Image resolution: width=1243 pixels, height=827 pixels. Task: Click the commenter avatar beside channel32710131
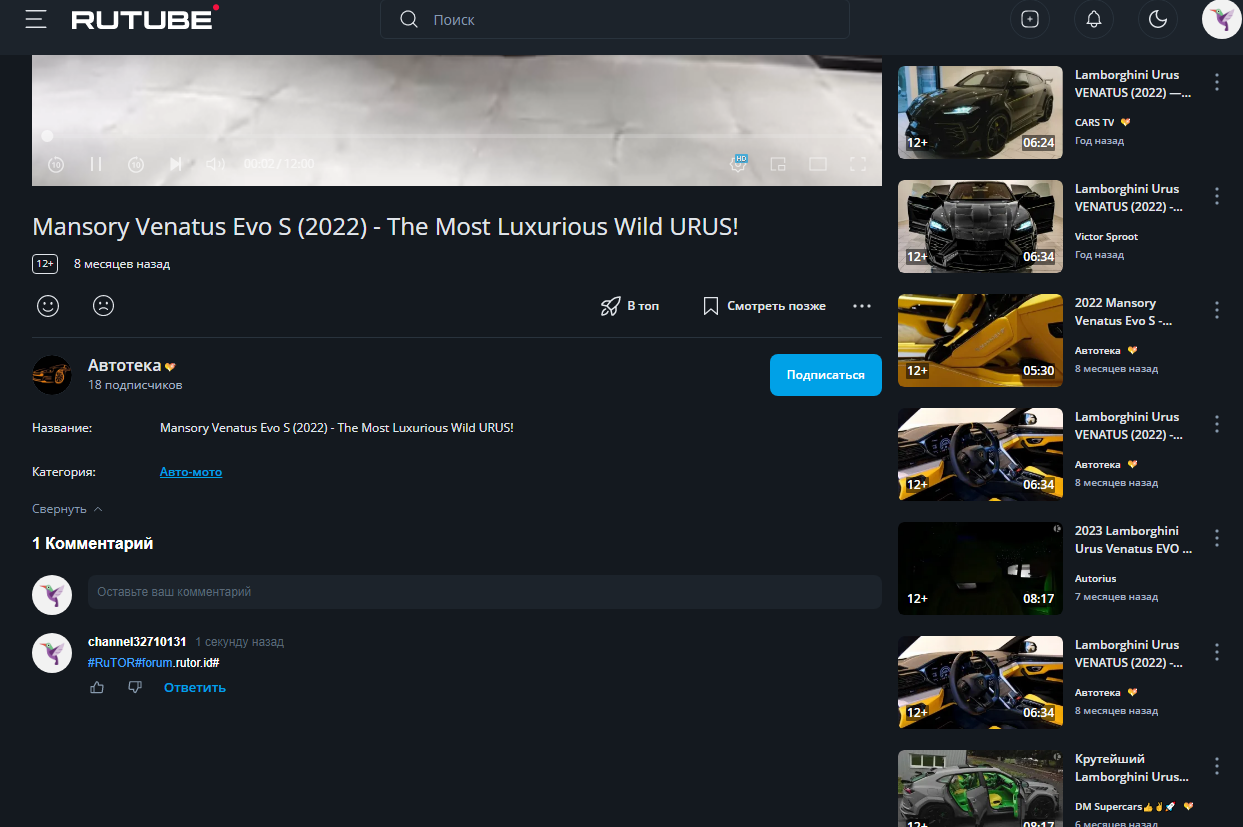point(52,653)
